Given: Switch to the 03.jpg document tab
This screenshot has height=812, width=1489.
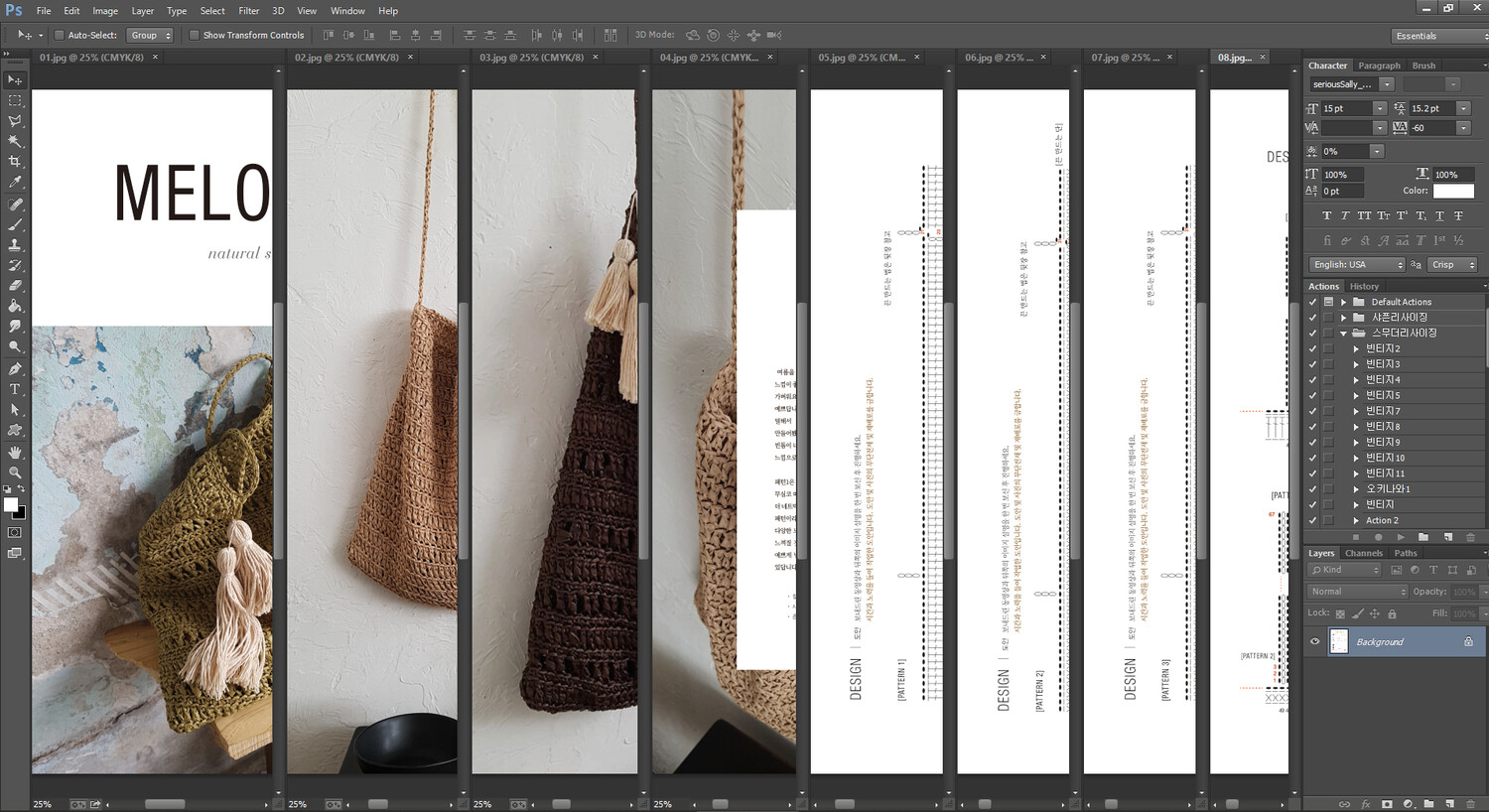Looking at the screenshot, I should [531, 58].
